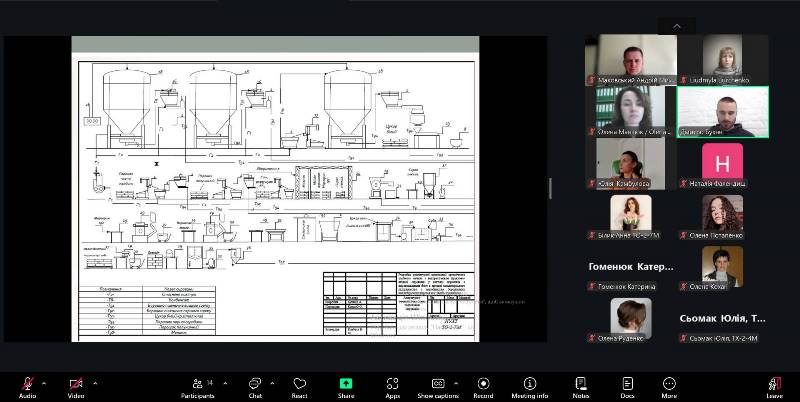
Task: Open the Chat panel
Action: (254, 385)
